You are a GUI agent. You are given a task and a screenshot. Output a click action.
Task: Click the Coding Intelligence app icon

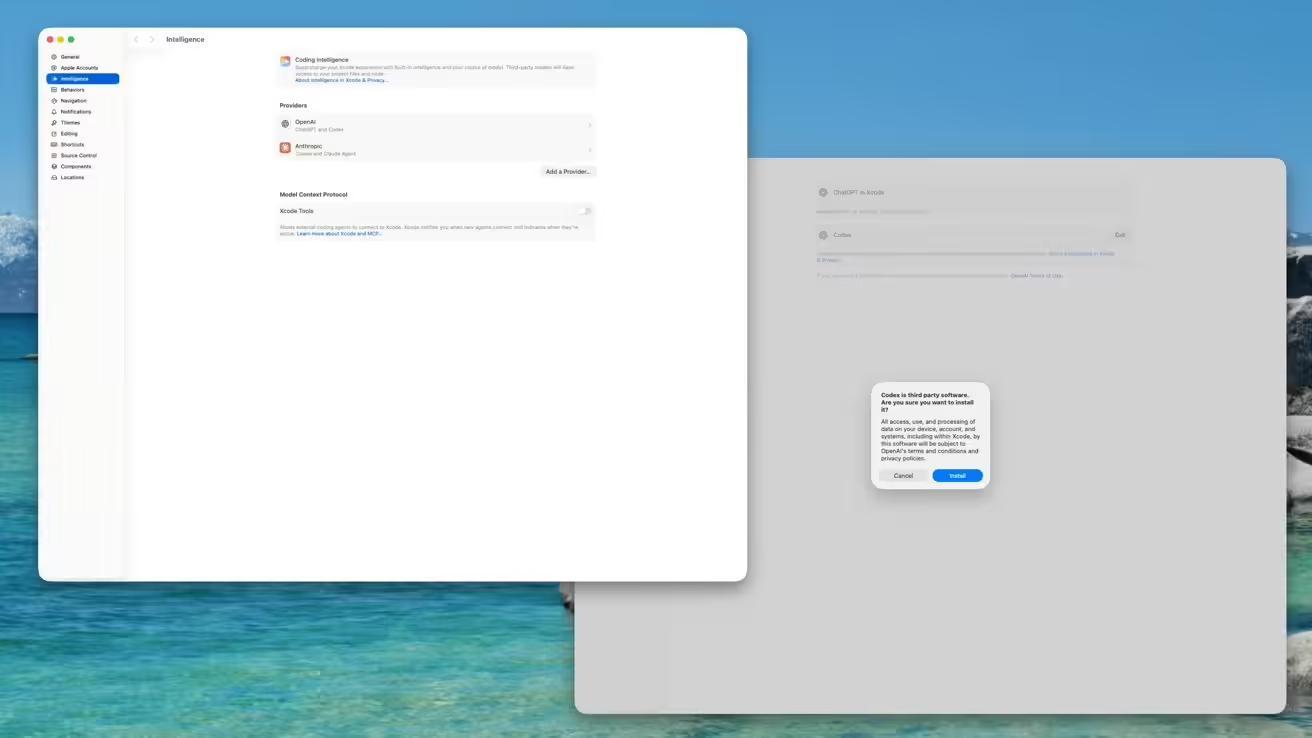pyautogui.click(x=285, y=61)
